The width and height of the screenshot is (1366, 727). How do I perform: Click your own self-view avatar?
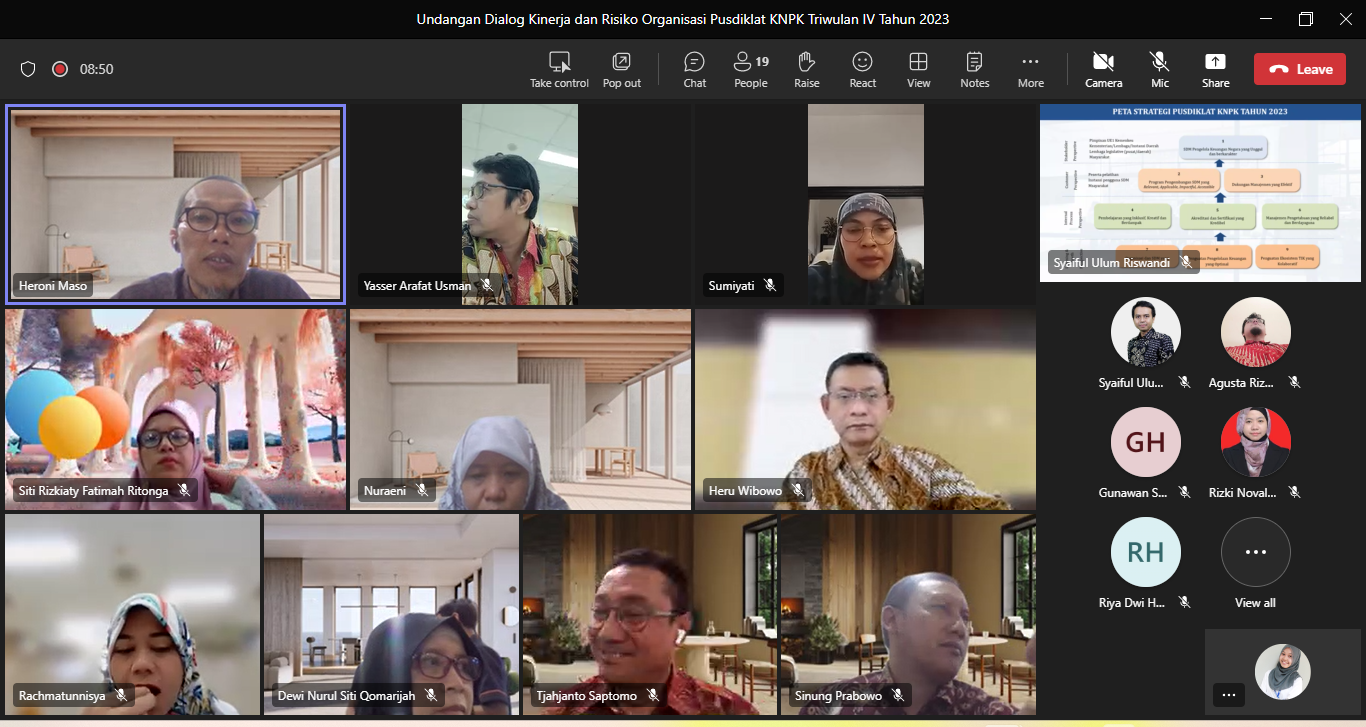(1283, 671)
